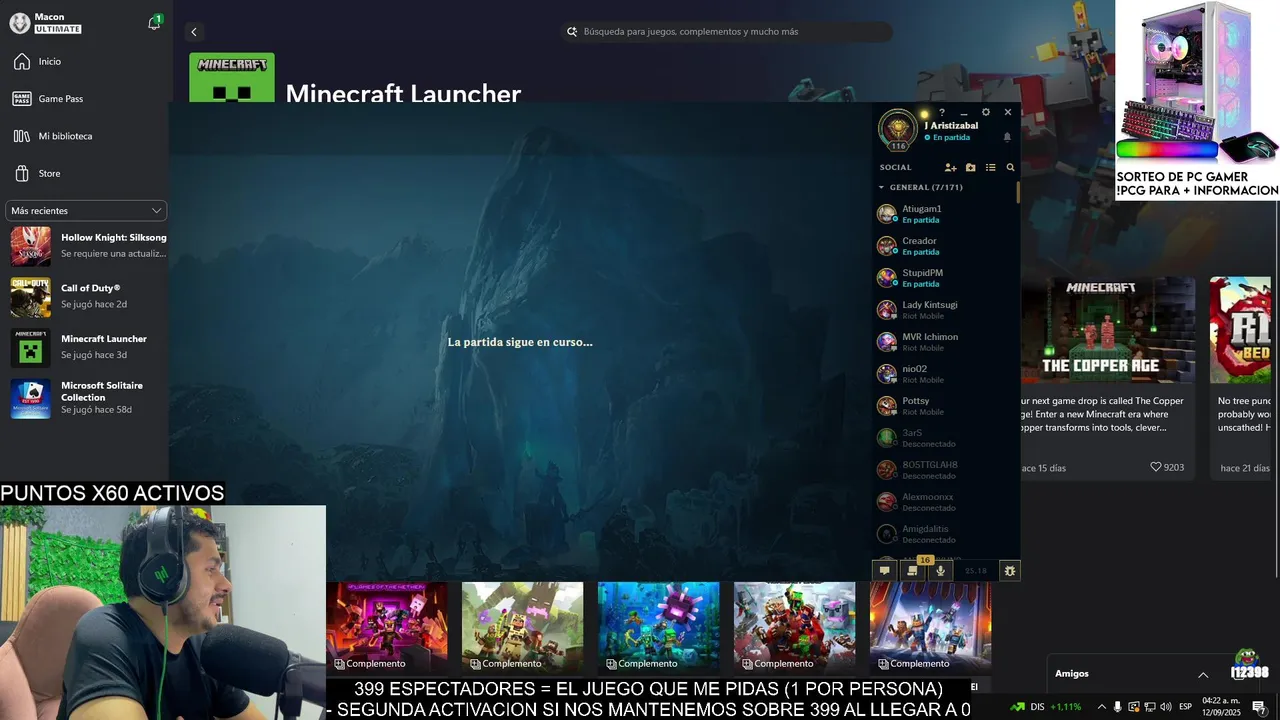Select friend Lady Kintsugi
Viewport: 1280px width, 720px height.
[945, 310]
